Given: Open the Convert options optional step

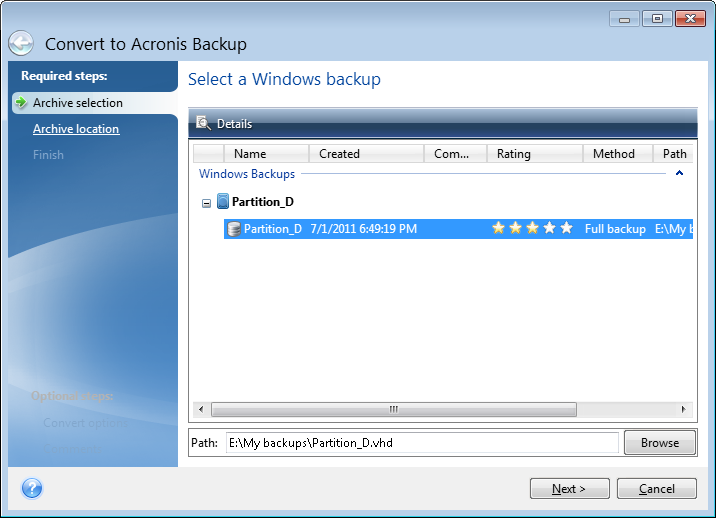Looking at the screenshot, I should pos(85,423).
